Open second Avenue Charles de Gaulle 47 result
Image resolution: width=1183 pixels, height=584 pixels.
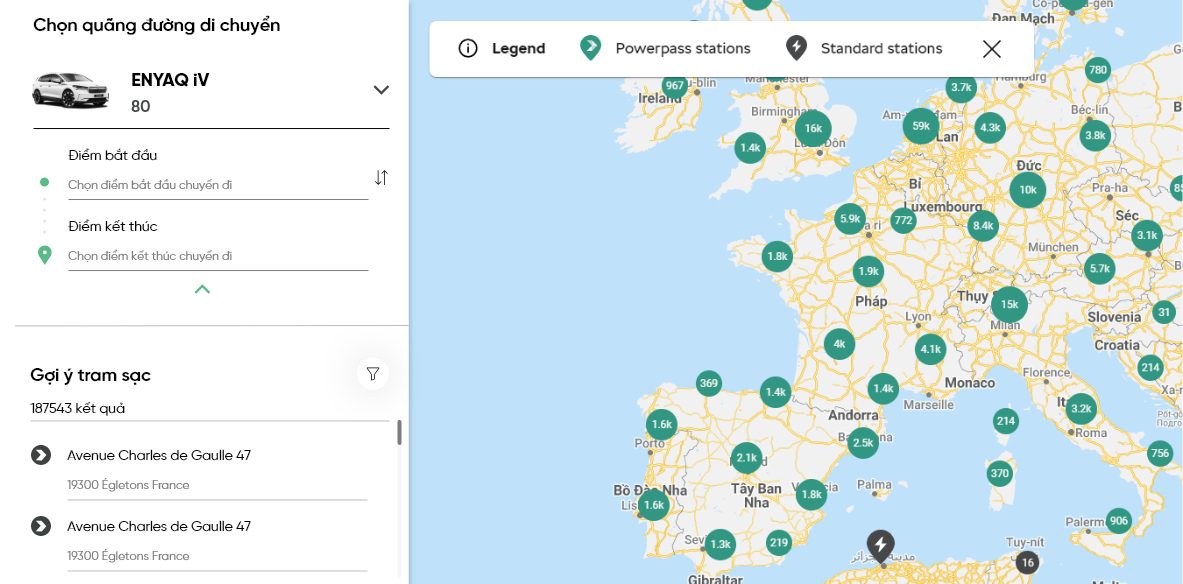pos(159,527)
